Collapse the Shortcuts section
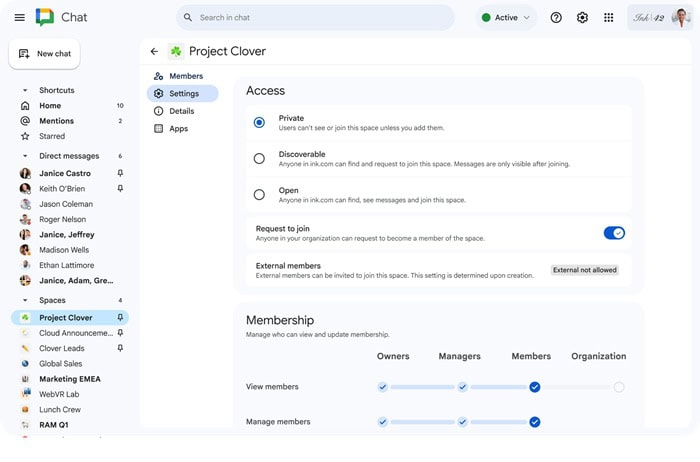This screenshot has width=700, height=462. click(x=25, y=90)
